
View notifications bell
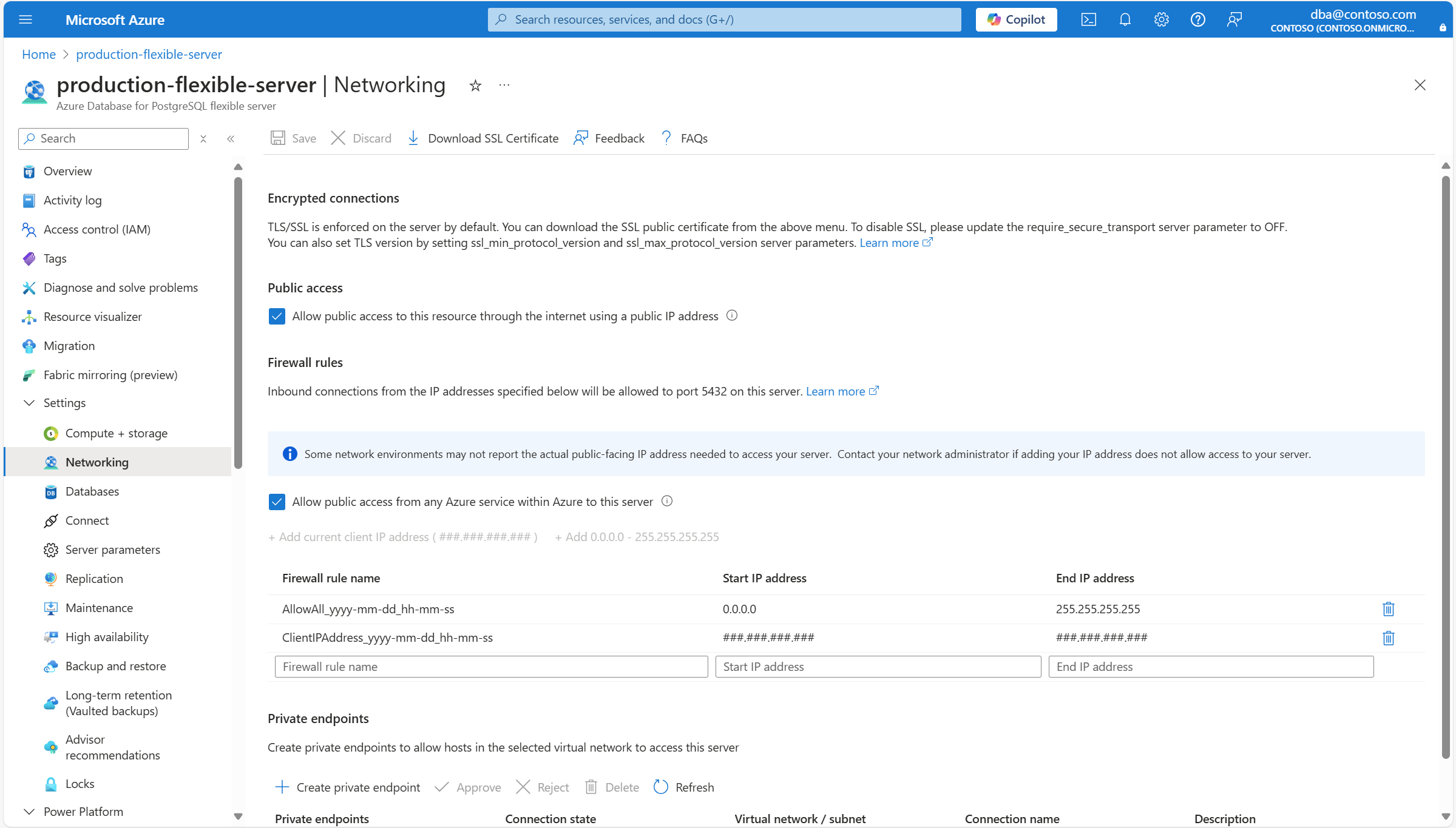coord(1125,19)
